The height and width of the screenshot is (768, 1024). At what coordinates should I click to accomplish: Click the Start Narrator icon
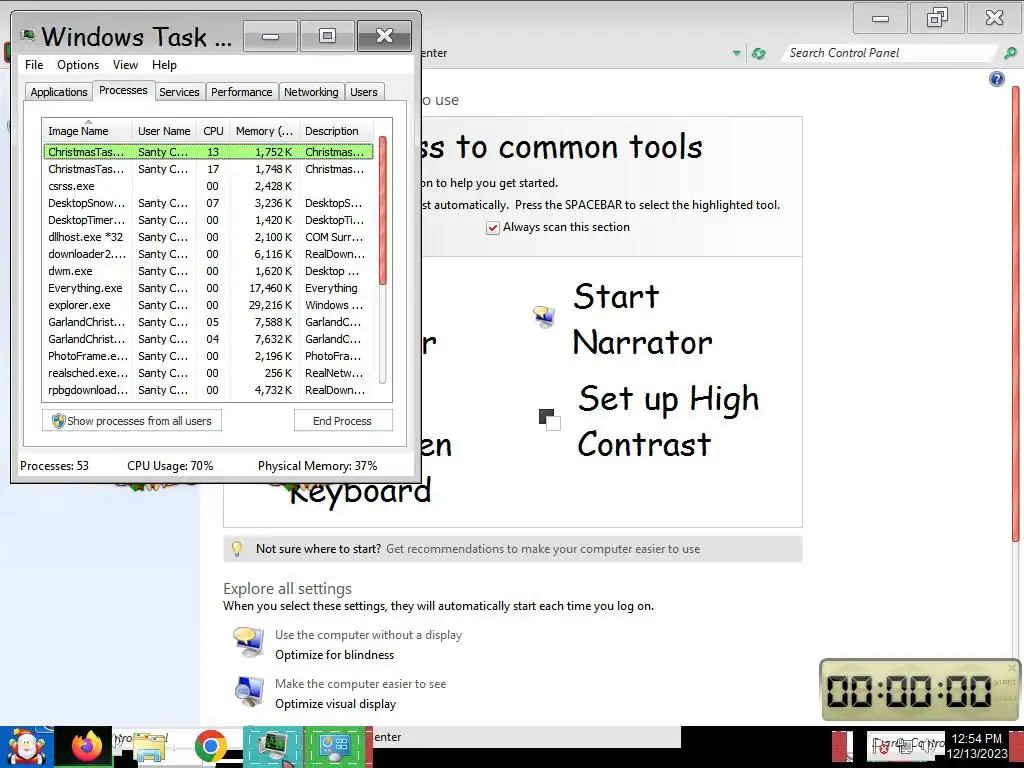(543, 317)
